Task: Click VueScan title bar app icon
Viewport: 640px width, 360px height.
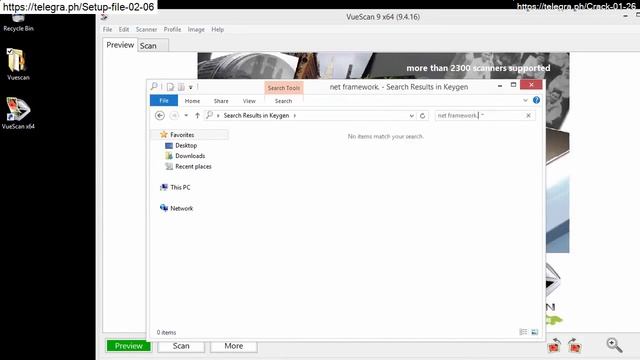Action: (104, 17)
